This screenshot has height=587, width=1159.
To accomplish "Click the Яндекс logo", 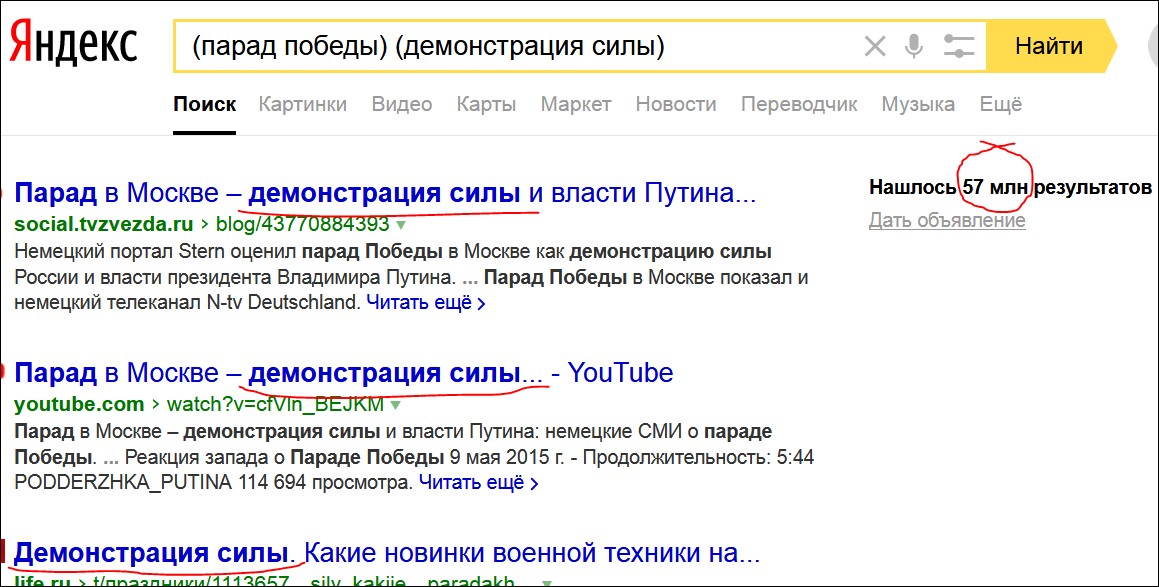I will tap(74, 45).
